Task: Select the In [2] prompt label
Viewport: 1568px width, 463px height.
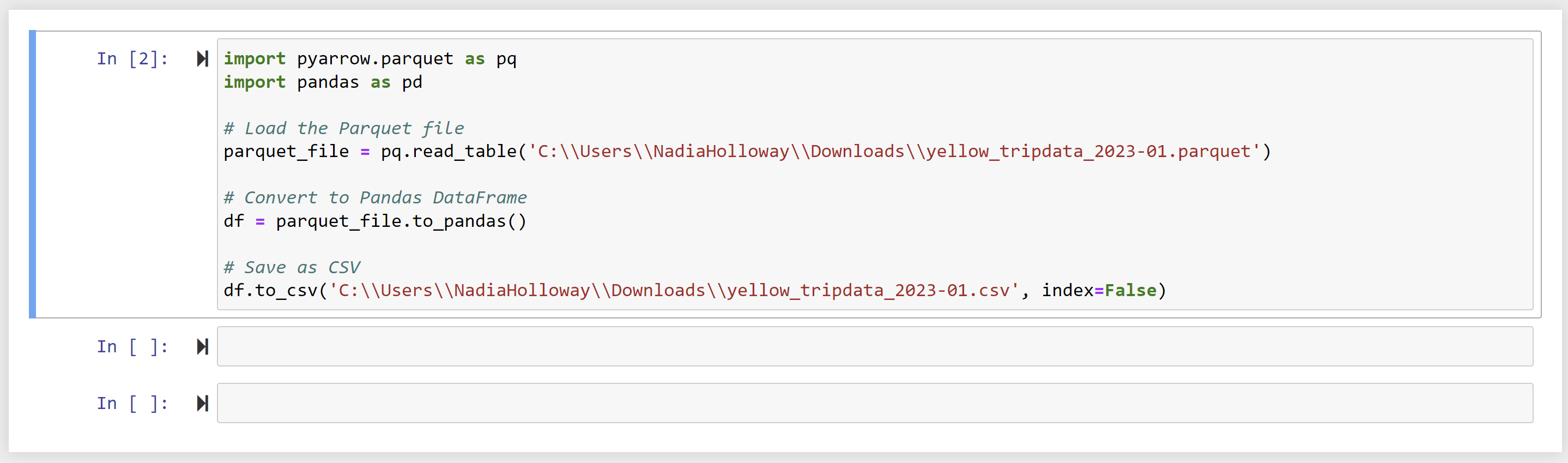Action: (132, 59)
